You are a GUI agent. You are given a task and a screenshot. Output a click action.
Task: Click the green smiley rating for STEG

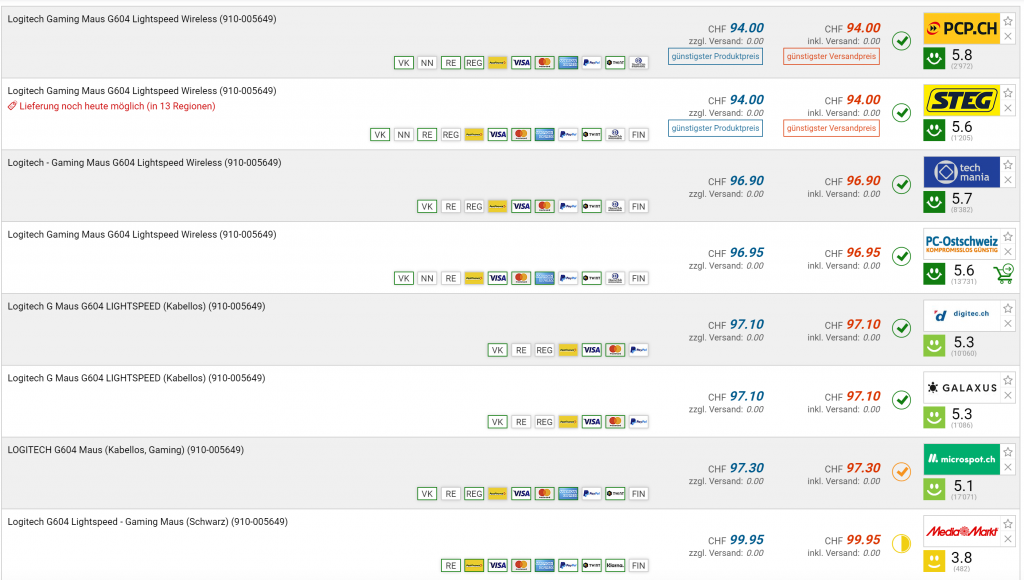(x=934, y=130)
